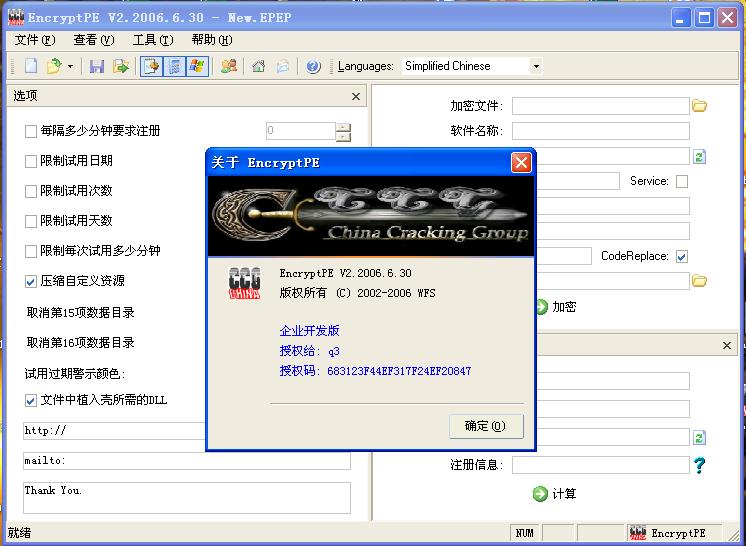Click the 加密文件 input field
The width and height of the screenshot is (746, 546).
pos(600,106)
